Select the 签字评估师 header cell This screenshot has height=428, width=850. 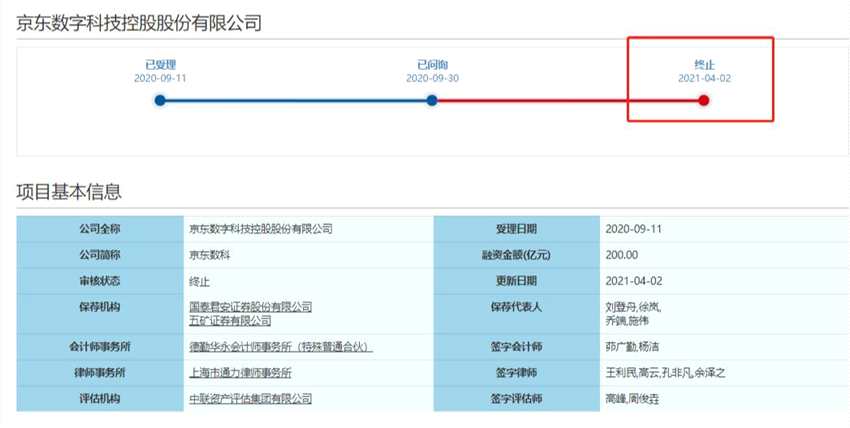click(x=517, y=399)
